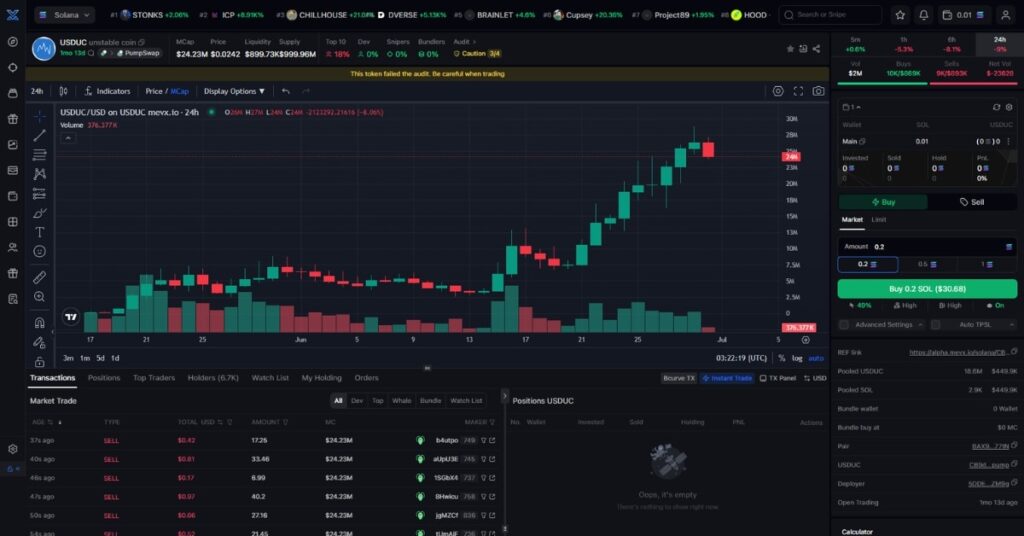Open candlestick chart style selector

(63, 91)
